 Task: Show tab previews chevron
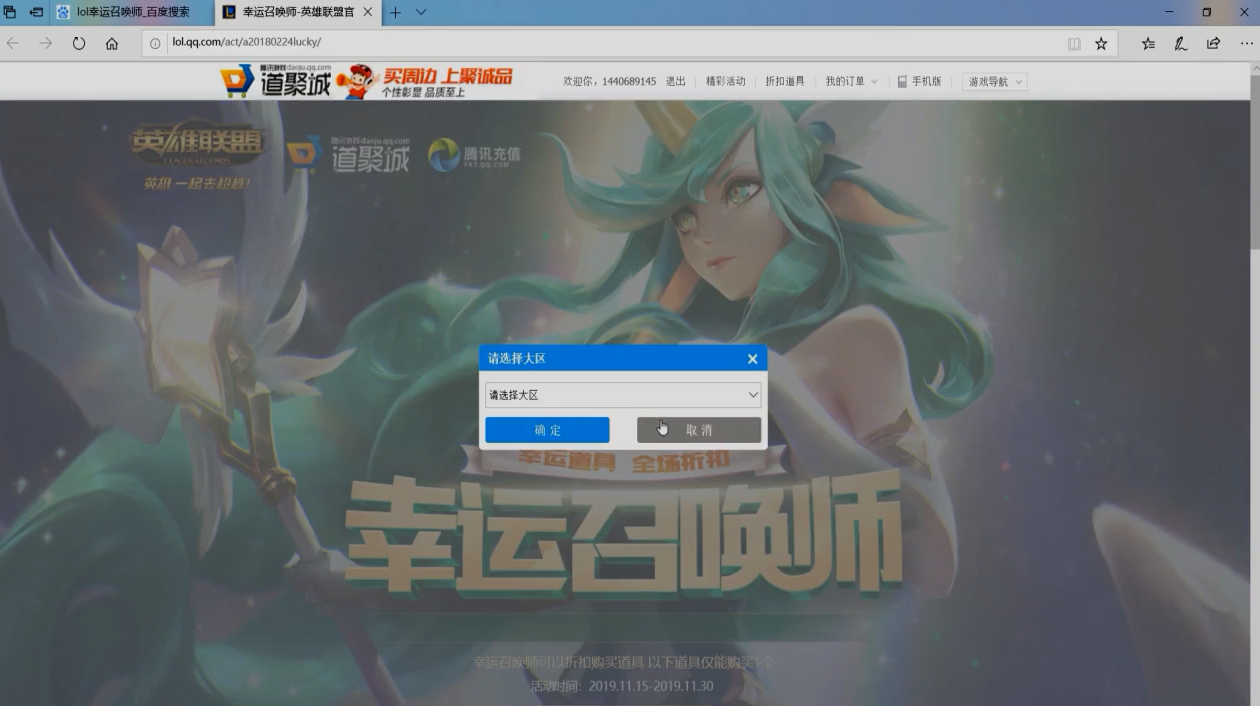[421, 12]
